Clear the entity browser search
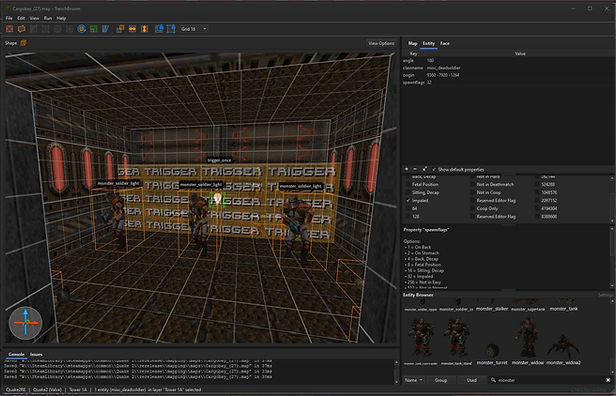Image resolution: width=616 pixels, height=396 pixels. click(x=609, y=380)
